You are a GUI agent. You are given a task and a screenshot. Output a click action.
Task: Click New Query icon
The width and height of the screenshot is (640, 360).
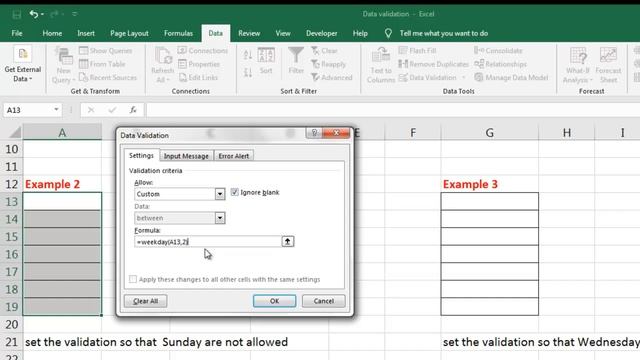tap(64, 65)
